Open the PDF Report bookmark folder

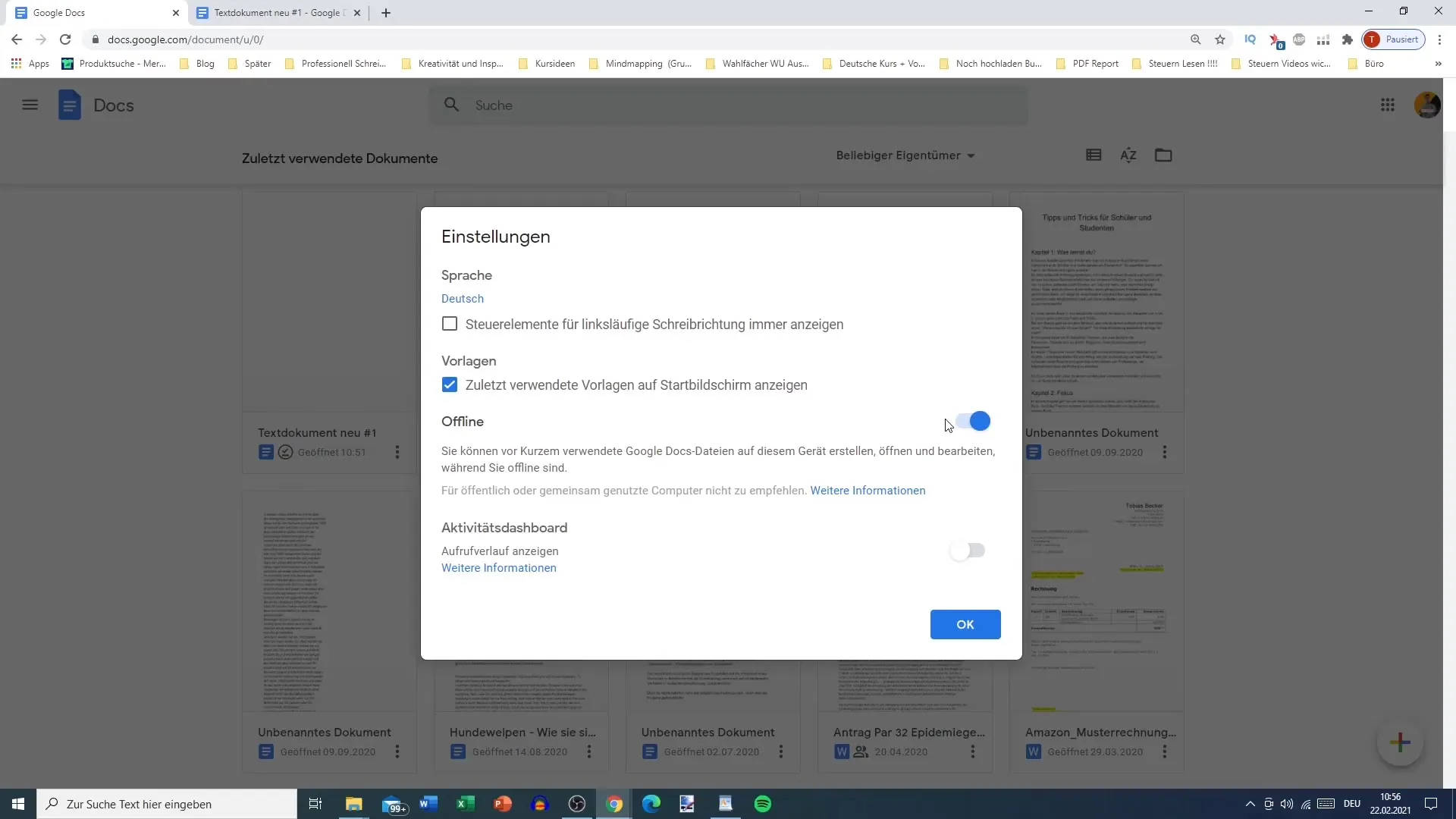click(x=1087, y=64)
